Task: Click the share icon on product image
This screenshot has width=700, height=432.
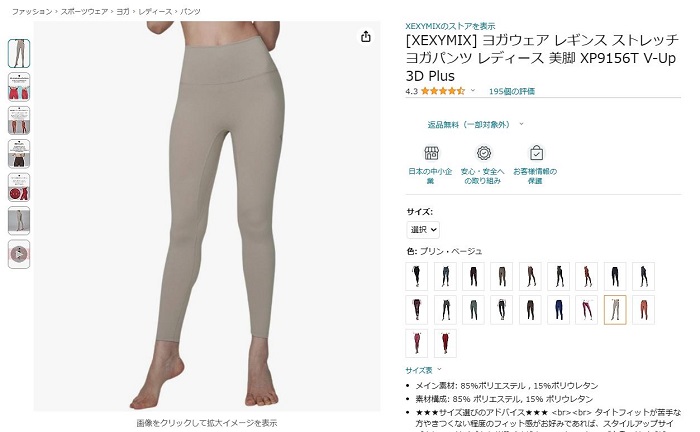Action: pos(366,36)
